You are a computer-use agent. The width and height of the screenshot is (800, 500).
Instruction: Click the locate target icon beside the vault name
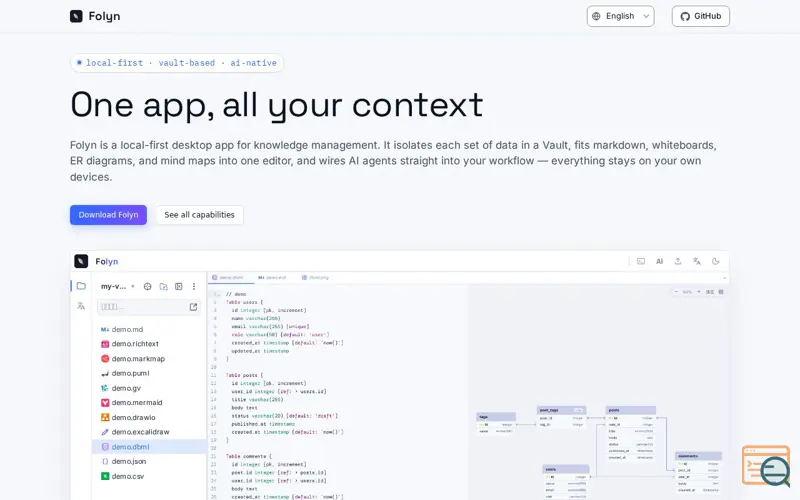(x=147, y=287)
